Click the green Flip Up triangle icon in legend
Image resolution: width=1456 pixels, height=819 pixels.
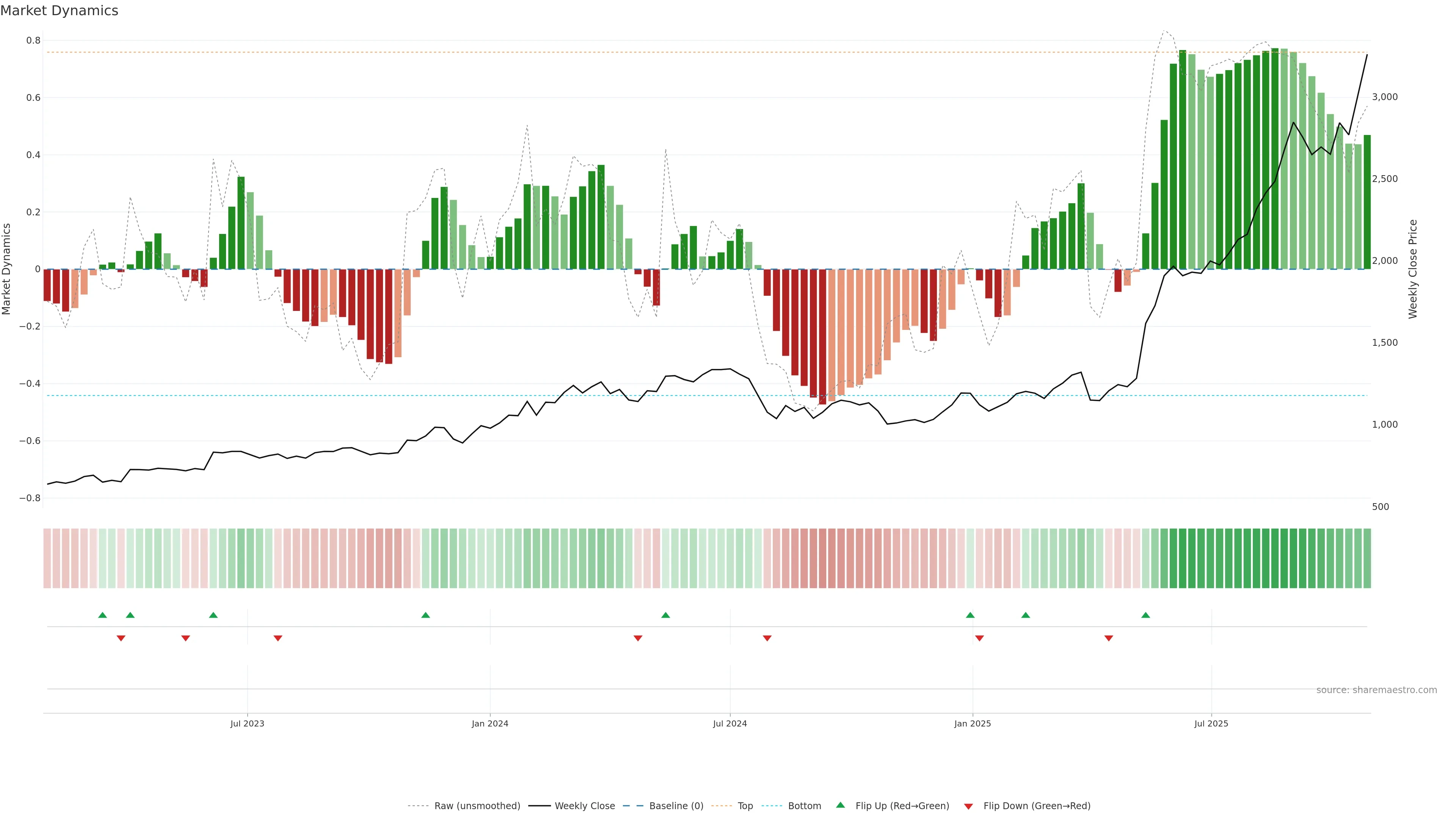tap(841, 805)
